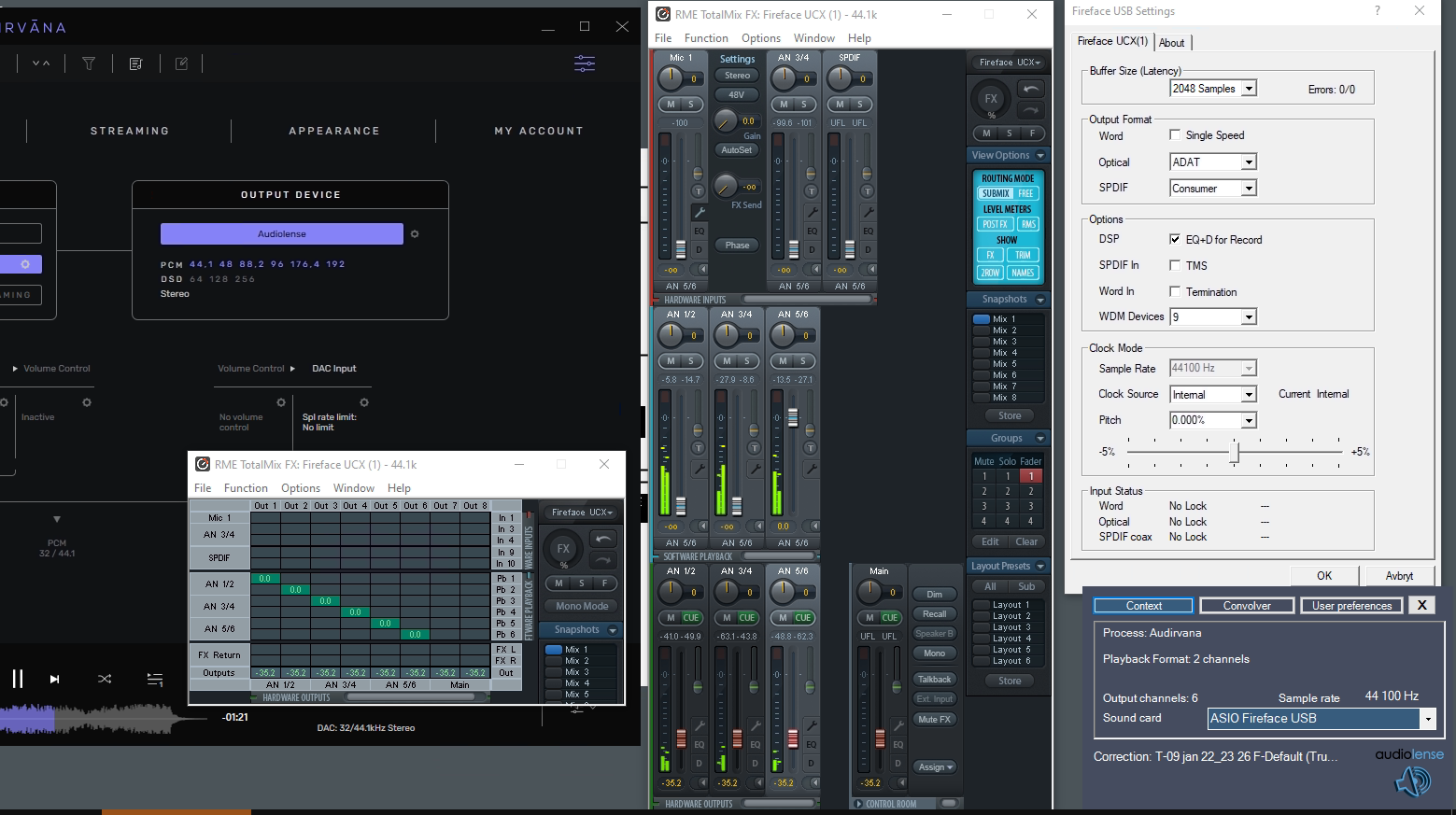1456x815 pixels.
Task: Open the Optical ADAT format dropdown
Action: [1213, 162]
